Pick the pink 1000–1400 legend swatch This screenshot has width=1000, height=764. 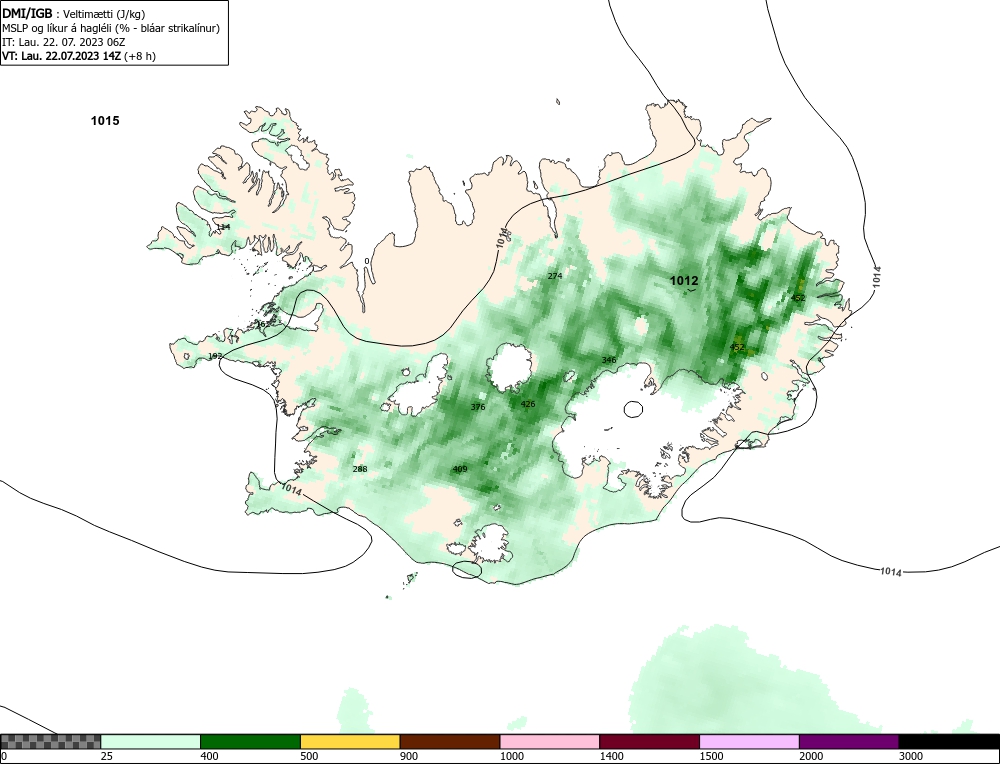[550, 741]
